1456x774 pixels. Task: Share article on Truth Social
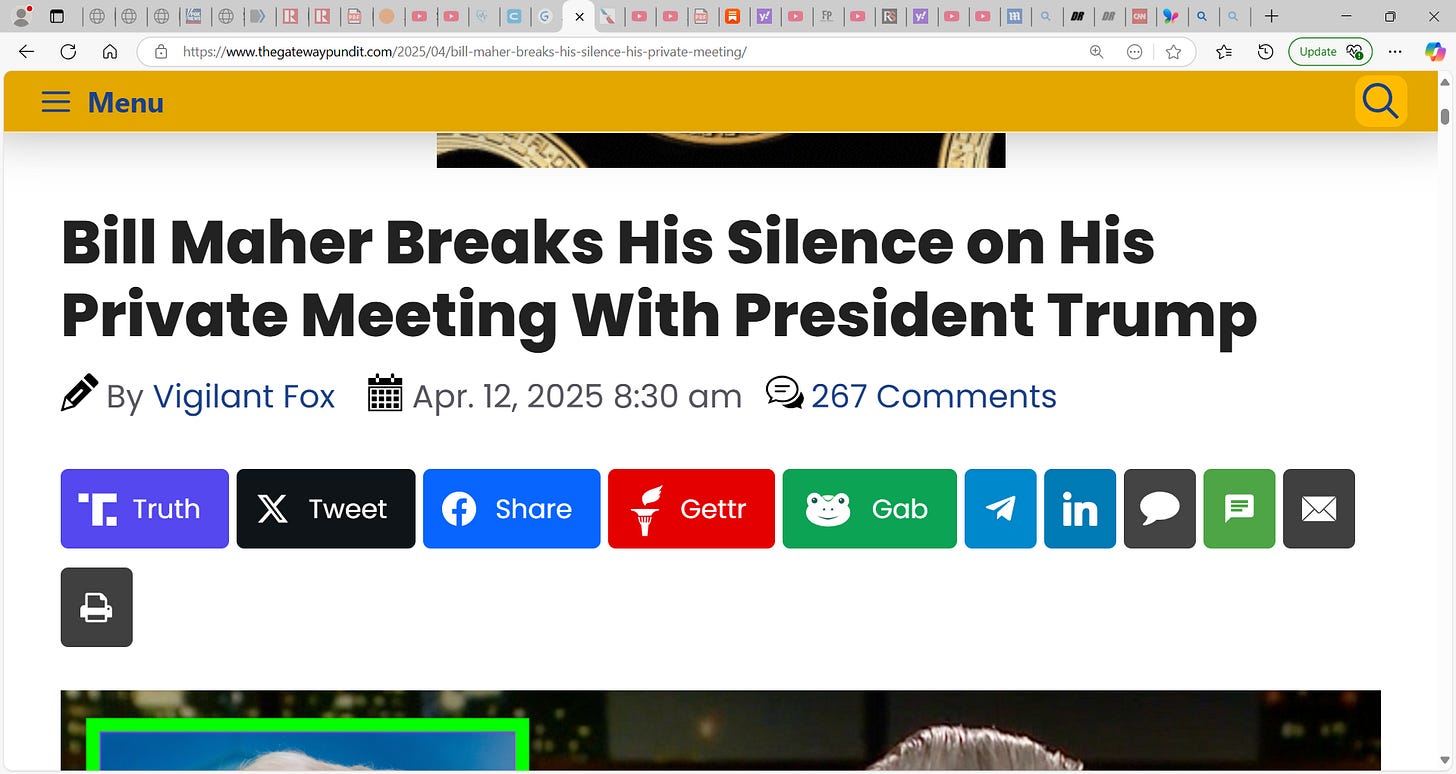(145, 509)
